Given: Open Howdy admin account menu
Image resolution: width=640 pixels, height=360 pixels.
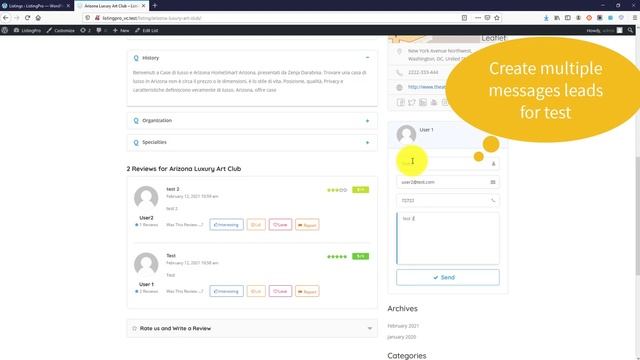Looking at the screenshot, I should pyautogui.click(x=604, y=31).
